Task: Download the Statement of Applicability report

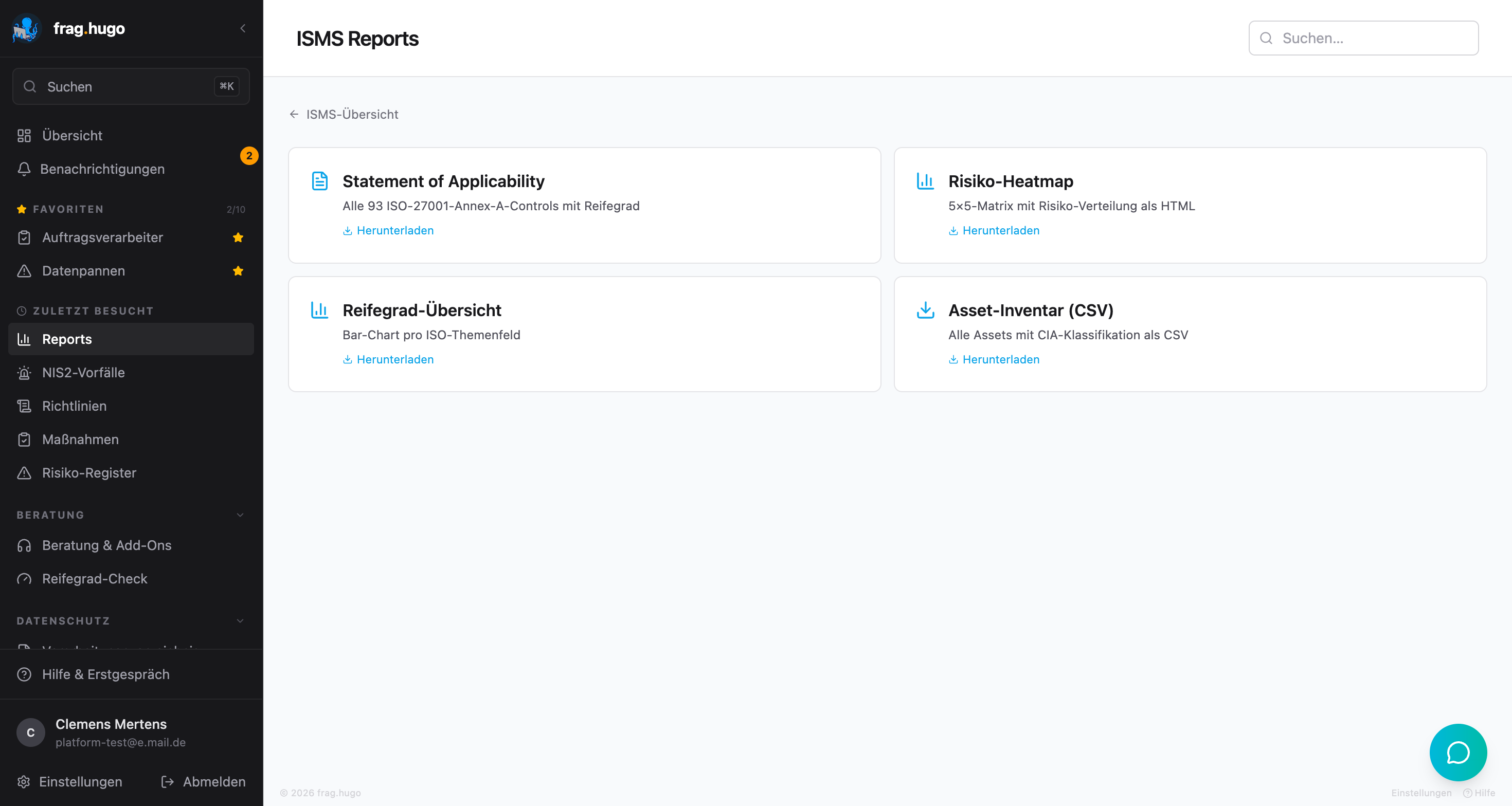Action: (389, 230)
